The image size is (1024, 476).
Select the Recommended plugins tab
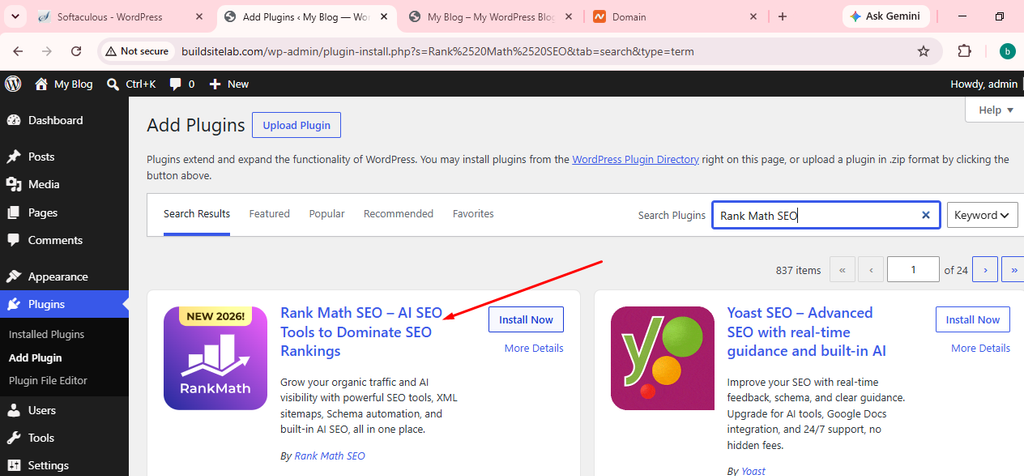point(398,214)
